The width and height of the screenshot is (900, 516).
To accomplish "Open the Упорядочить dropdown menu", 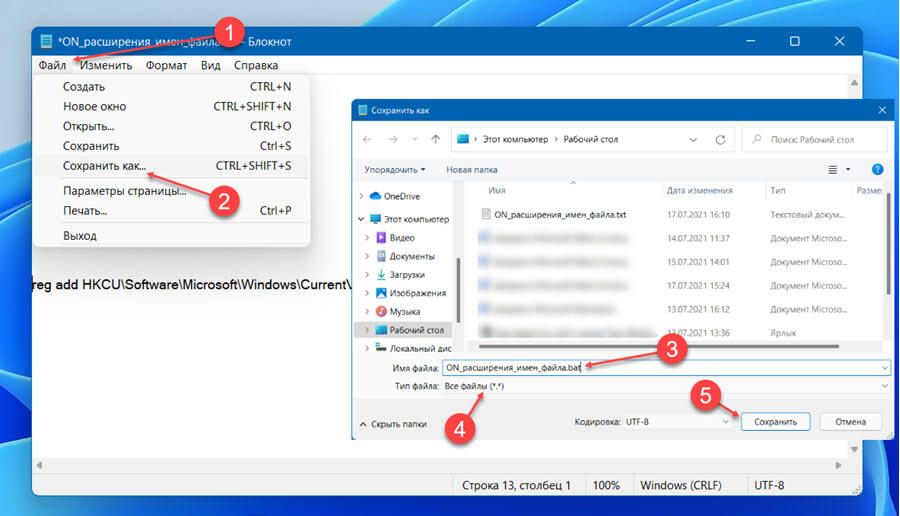I will click(395, 170).
